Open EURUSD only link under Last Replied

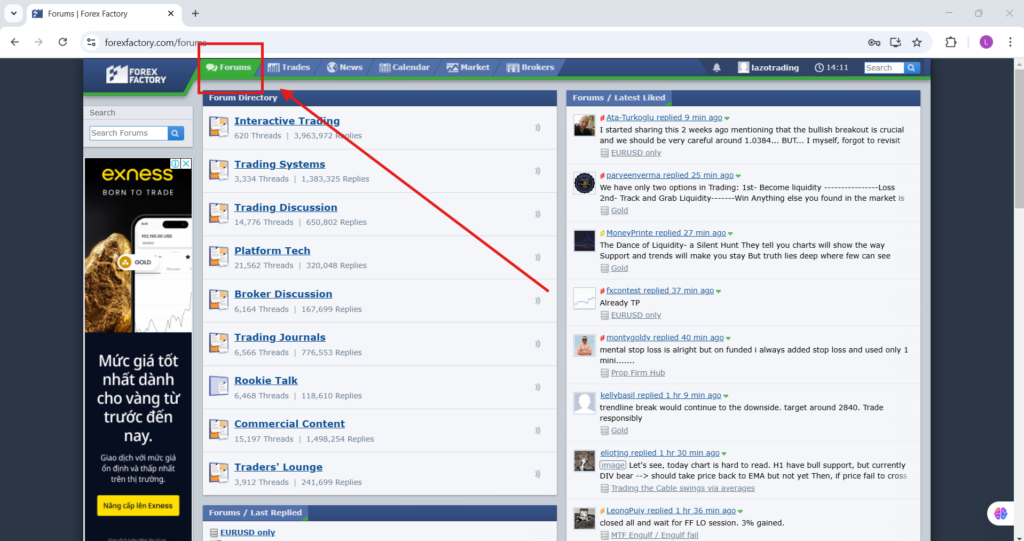248,533
